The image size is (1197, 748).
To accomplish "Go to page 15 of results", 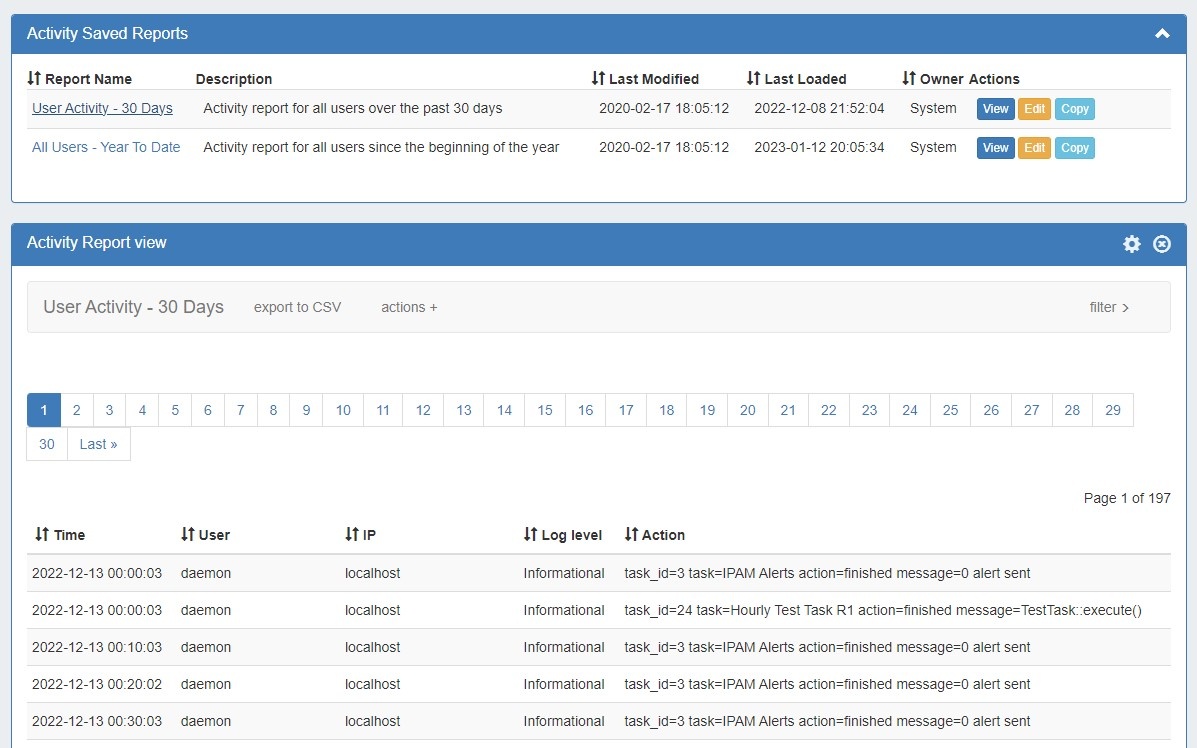I will click(x=545, y=410).
